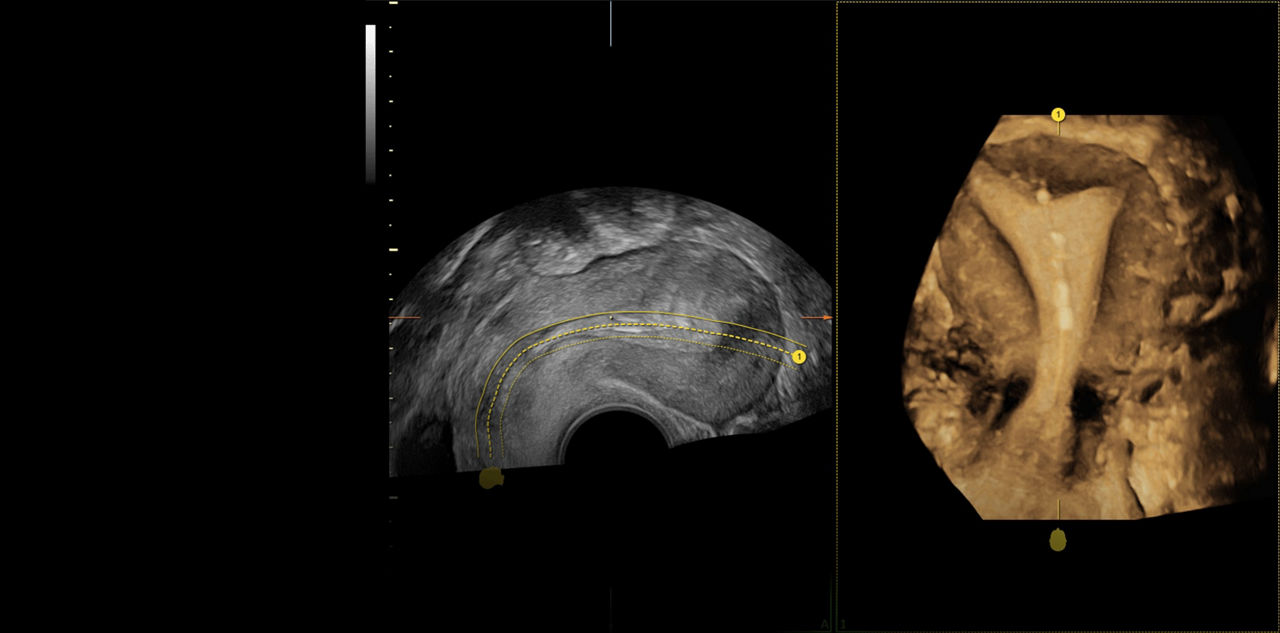Image resolution: width=1280 pixels, height=633 pixels.
Task: Click the probe orientation marker below the B-mode sector
Action: [491, 479]
